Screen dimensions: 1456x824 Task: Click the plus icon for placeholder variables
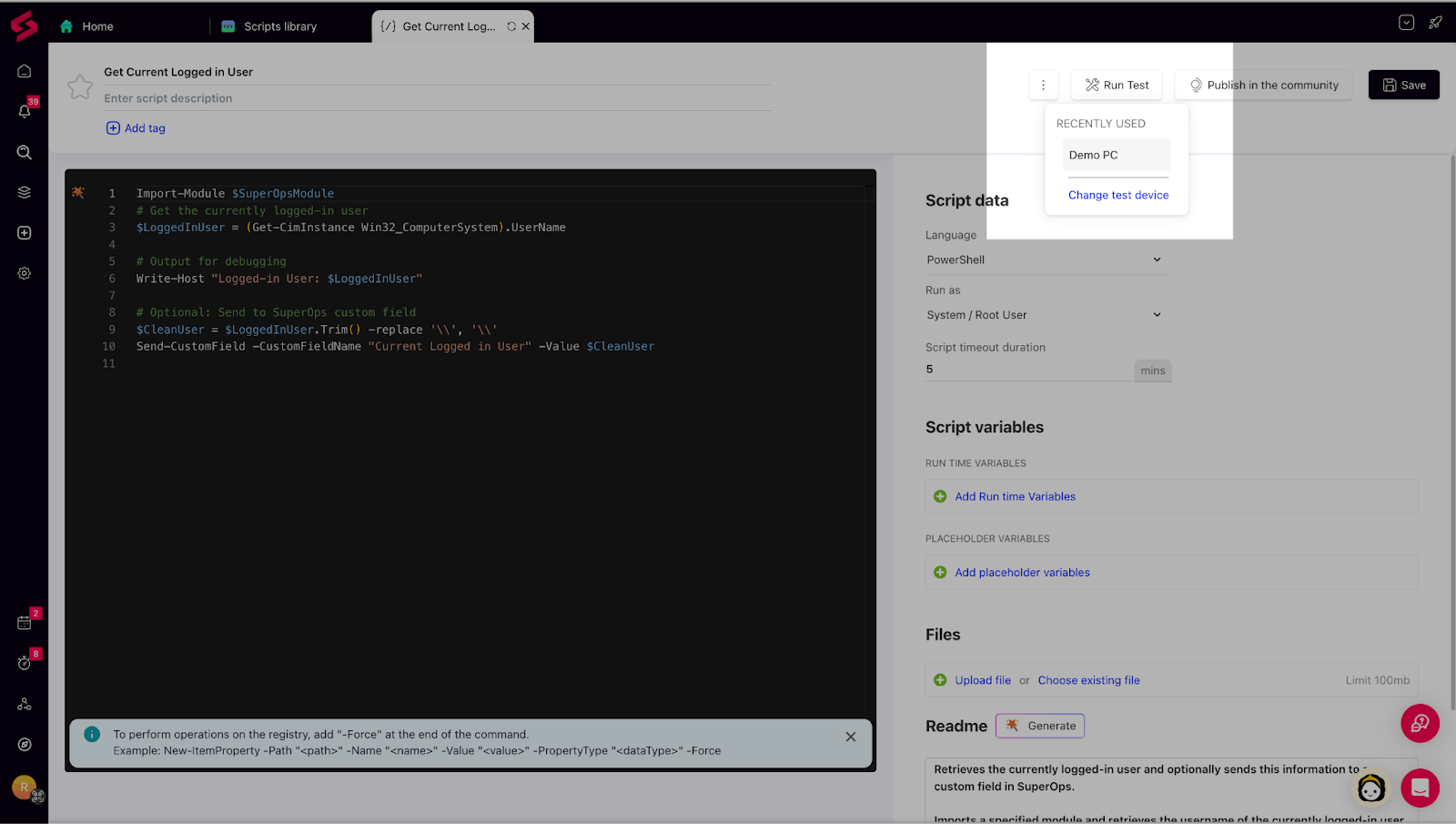pos(940,572)
